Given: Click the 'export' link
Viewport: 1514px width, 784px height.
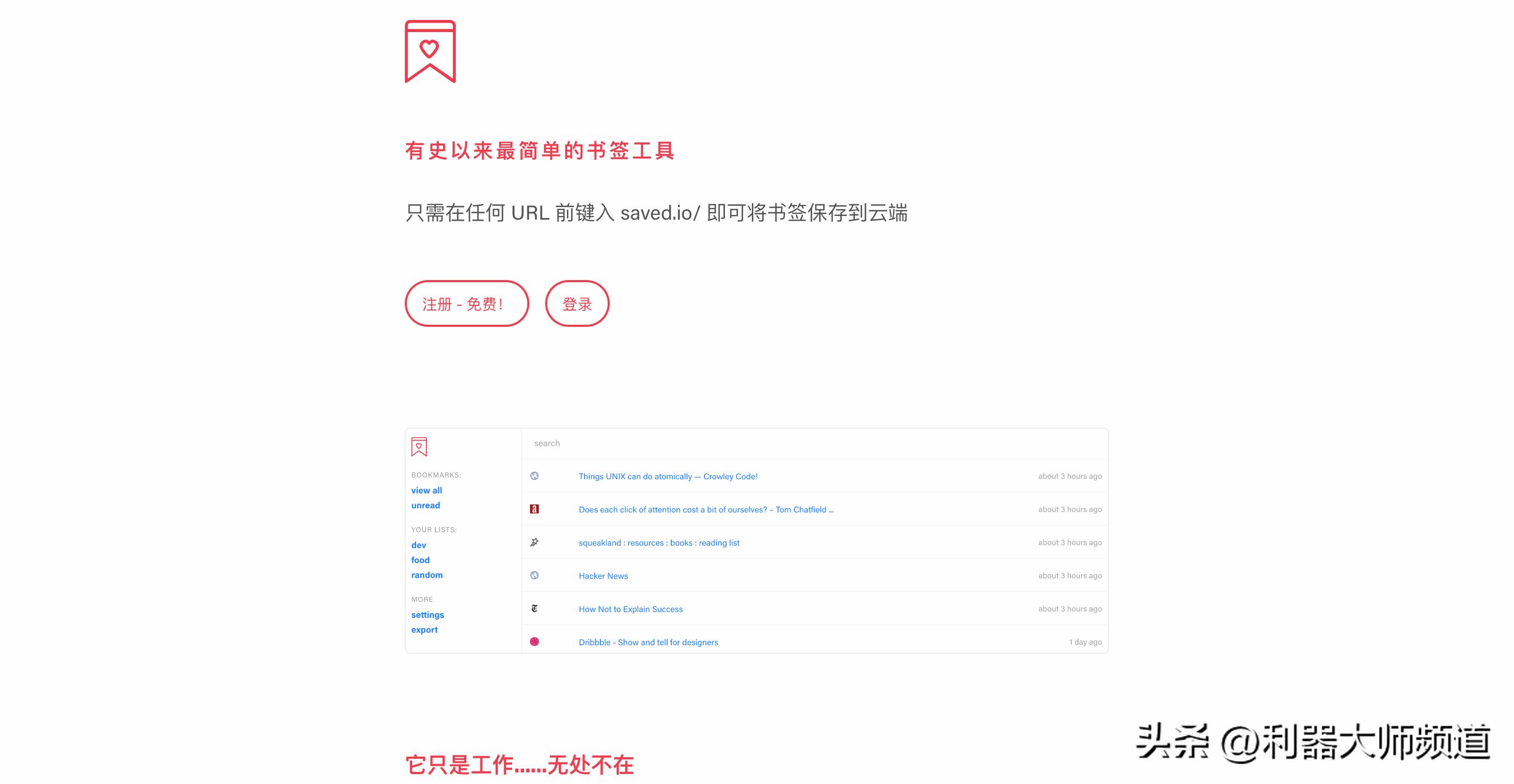Looking at the screenshot, I should pos(424,630).
